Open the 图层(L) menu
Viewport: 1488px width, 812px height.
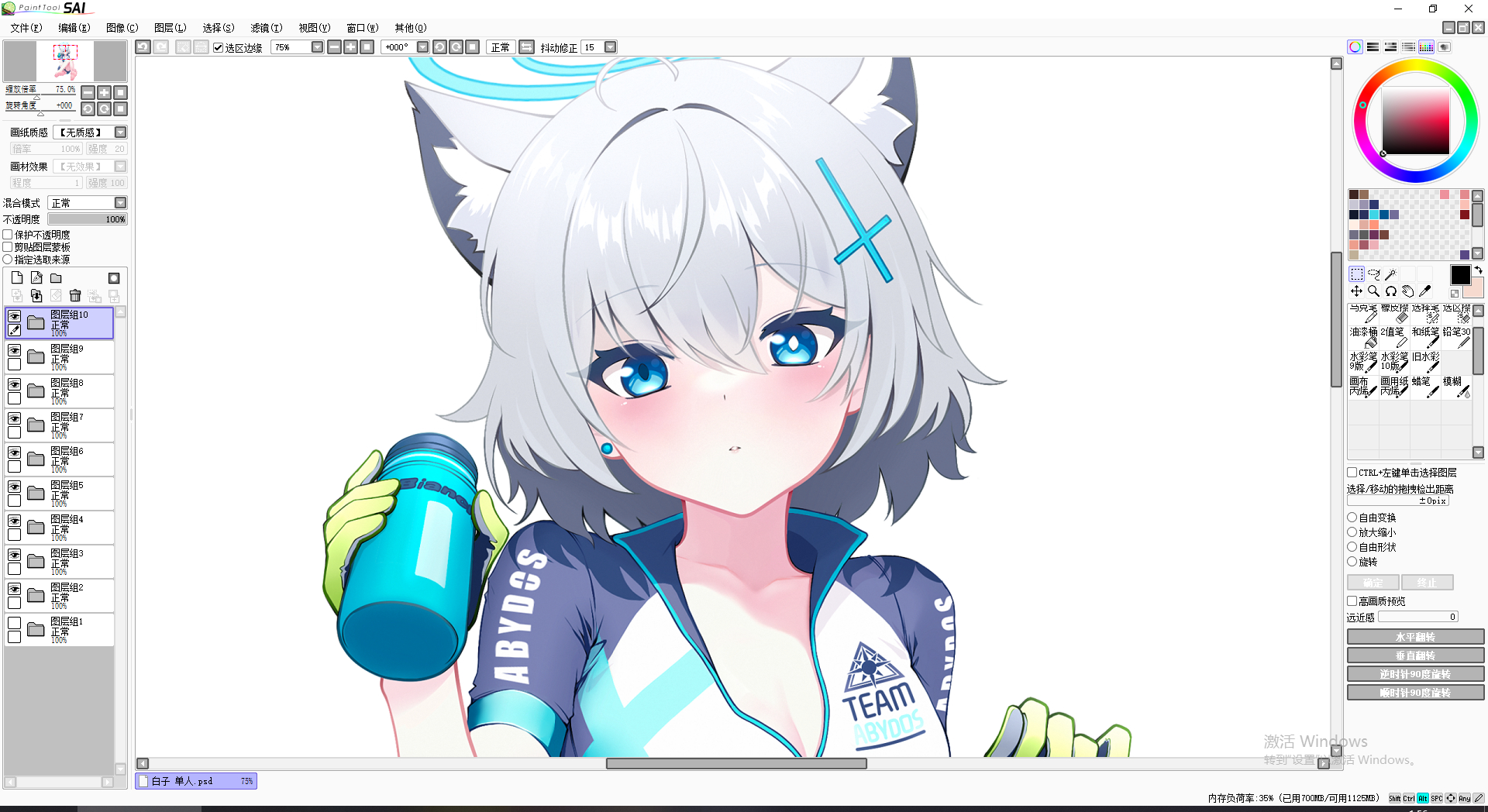[170, 28]
